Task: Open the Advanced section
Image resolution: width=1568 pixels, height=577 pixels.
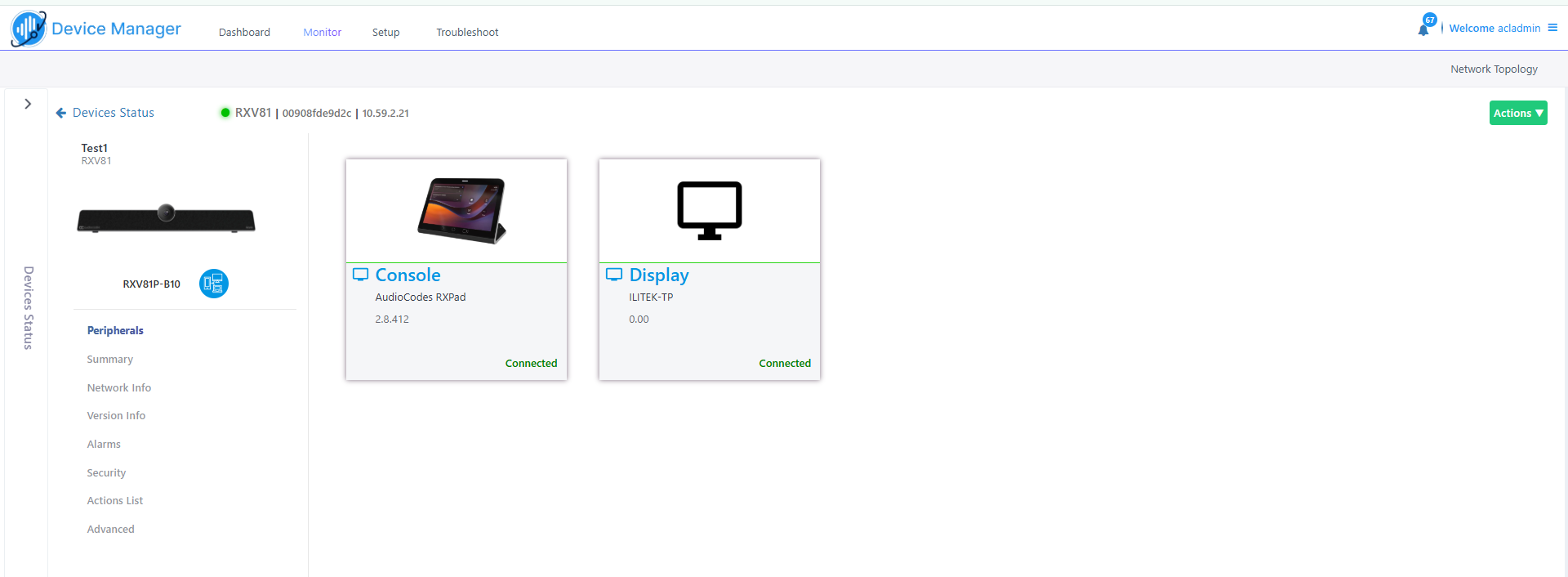Action: point(111,529)
